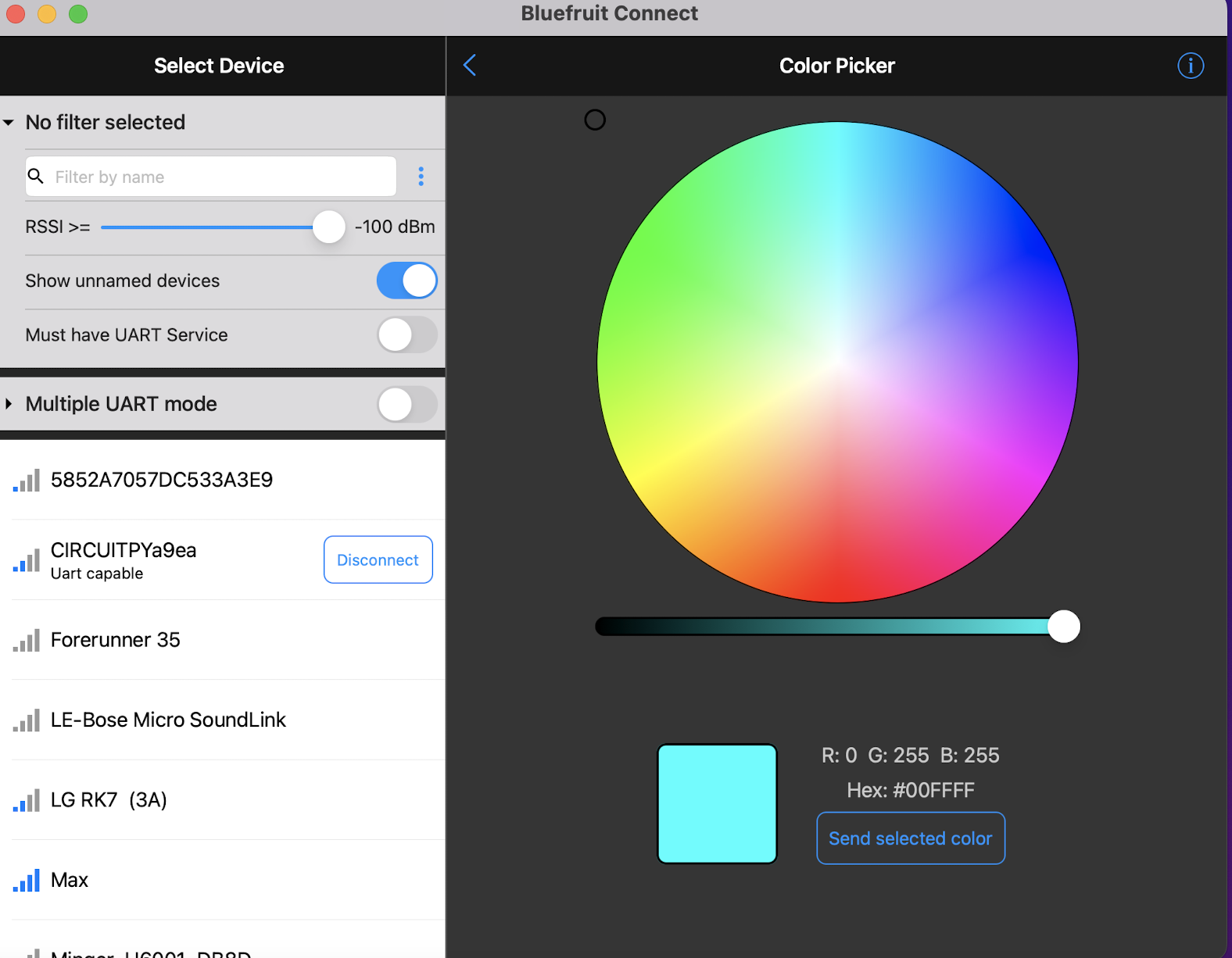Click the Bluefruit Connect window title
The width and height of the screenshot is (1232, 958).
[610, 13]
